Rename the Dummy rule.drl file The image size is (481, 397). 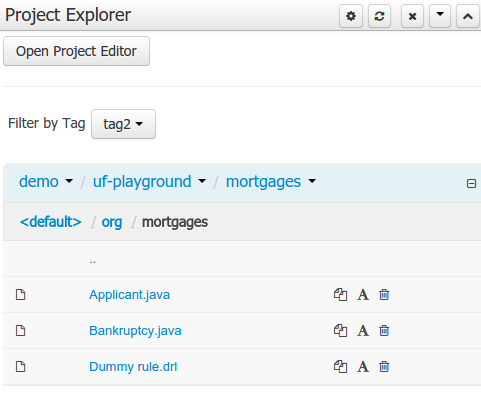point(363,367)
